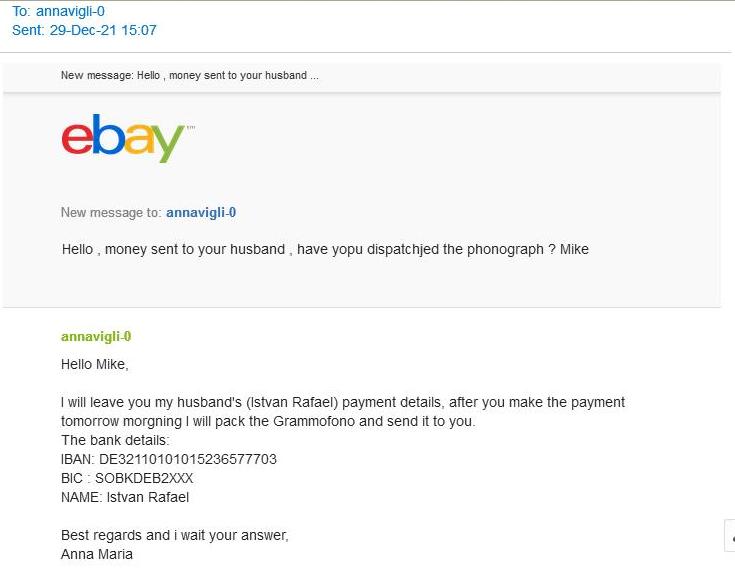The image size is (735, 581).
Task: Click the 'New message to:' label
Action: [111, 212]
